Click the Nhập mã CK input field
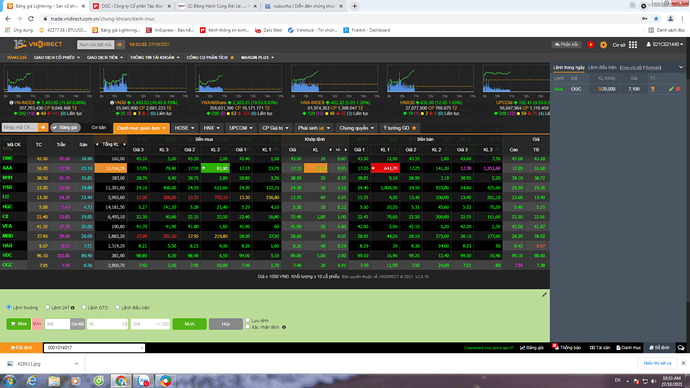 20,127
